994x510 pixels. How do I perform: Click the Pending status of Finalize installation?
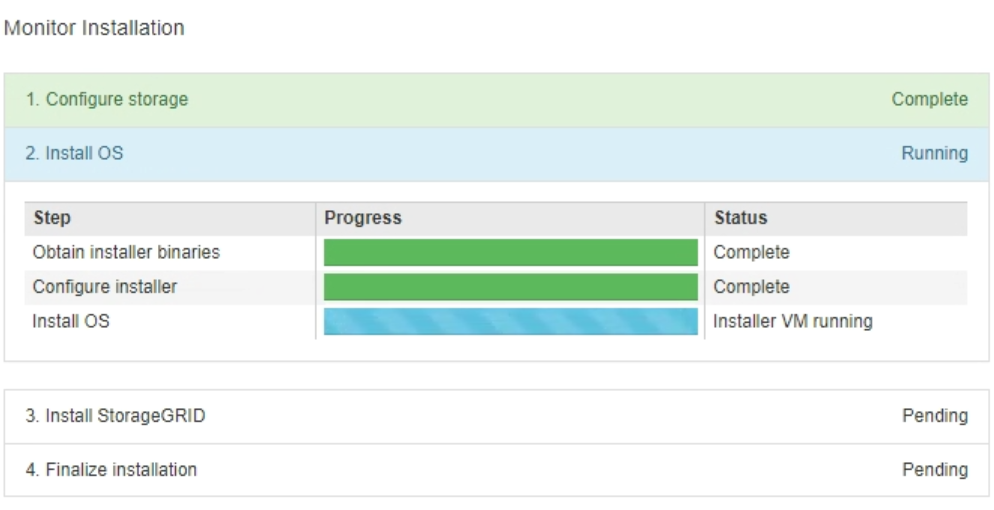(934, 469)
